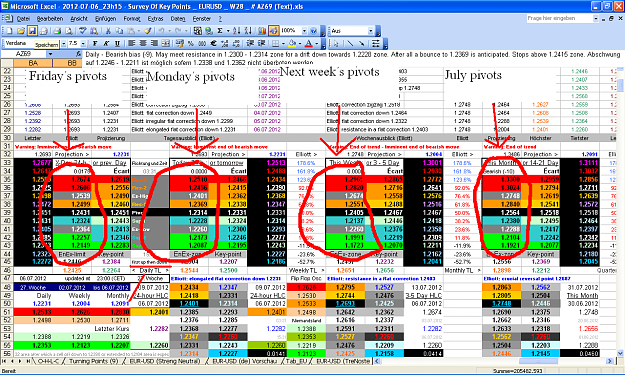The width and height of the screenshot is (625, 375).
Task: Decrease cell indent
Action: pyautogui.click(x=250, y=43)
